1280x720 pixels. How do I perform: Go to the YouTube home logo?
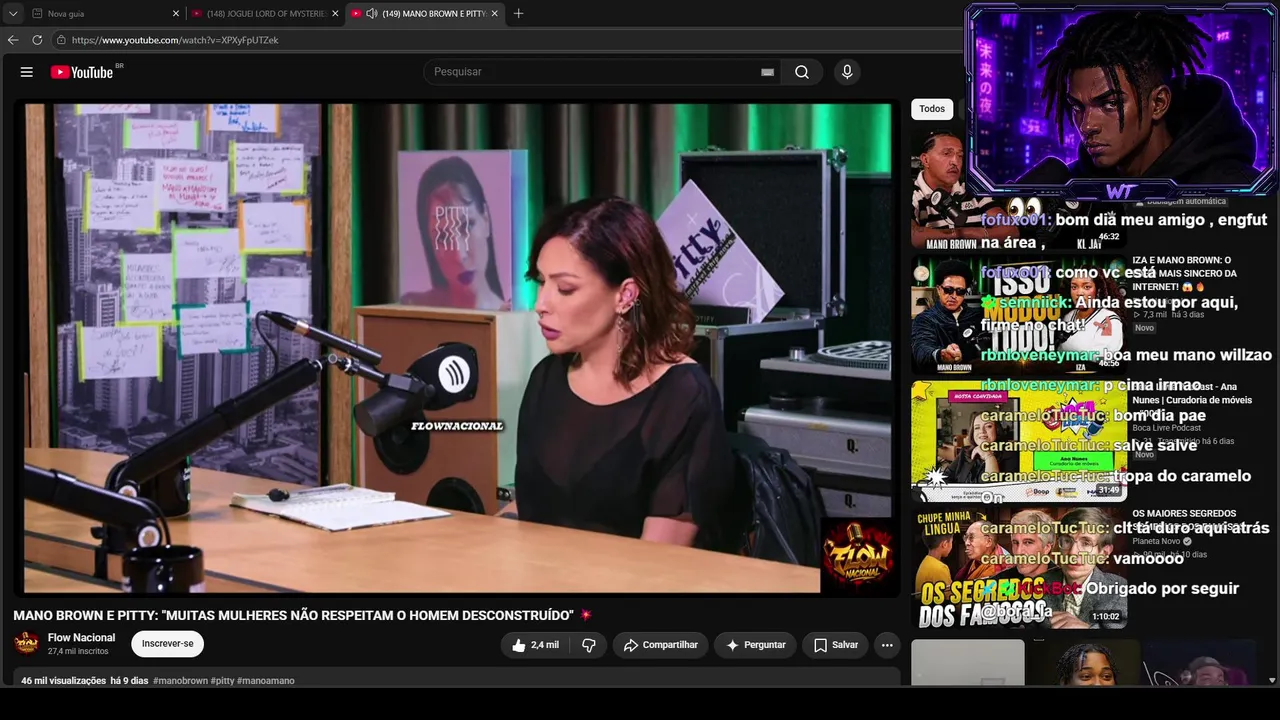(82, 72)
